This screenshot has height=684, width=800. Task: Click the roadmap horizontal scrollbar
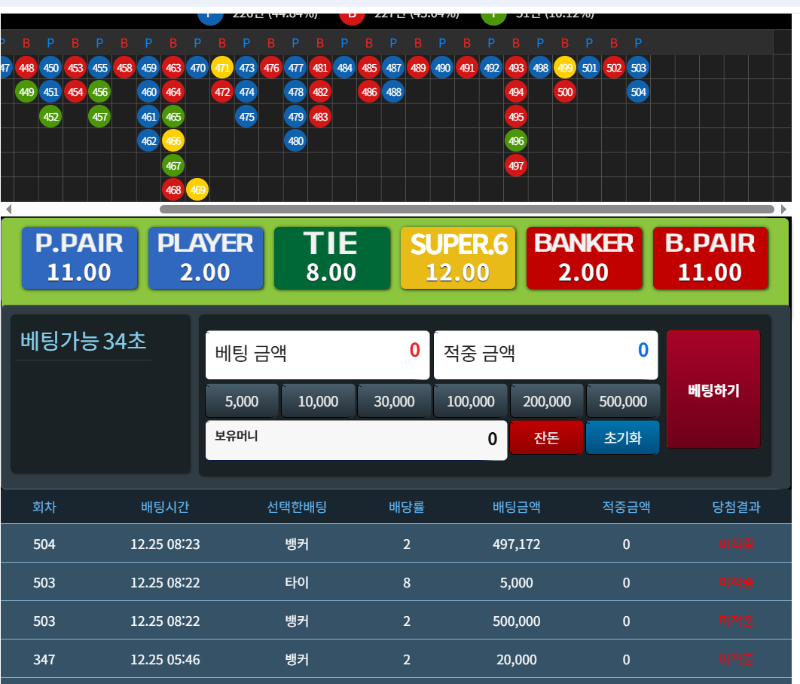tap(467, 209)
